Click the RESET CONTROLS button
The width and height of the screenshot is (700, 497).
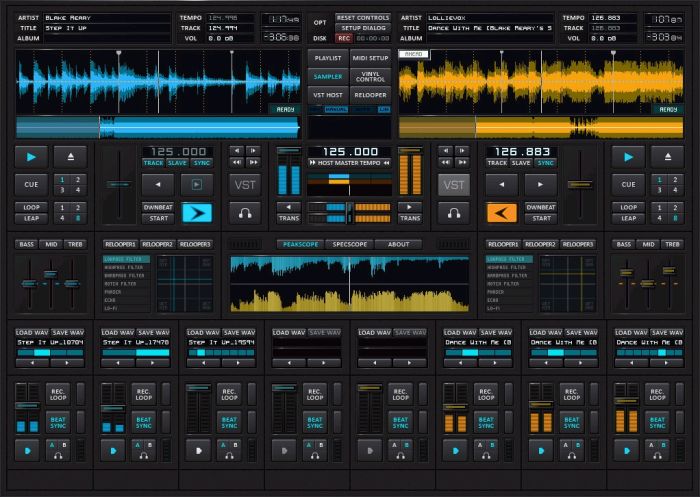(x=363, y=17)
